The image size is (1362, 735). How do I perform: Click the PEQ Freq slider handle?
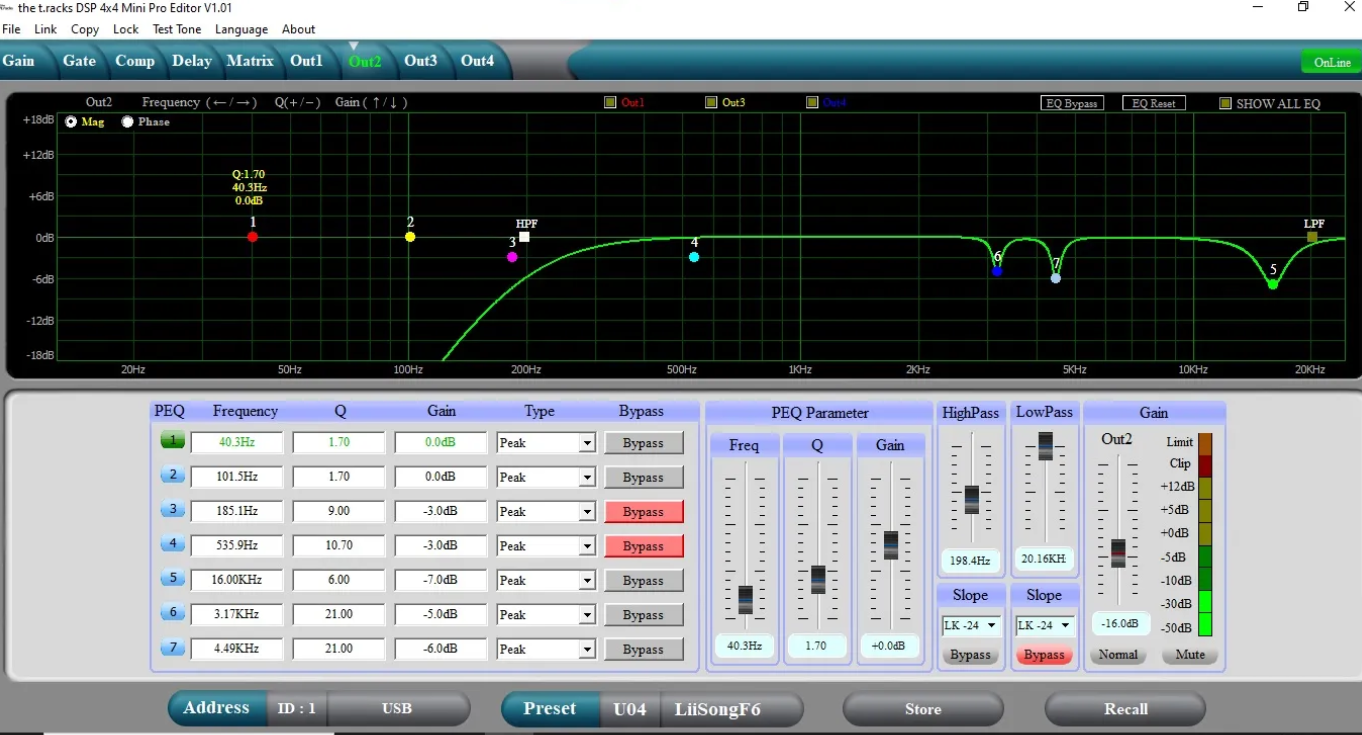pos(745,600)
